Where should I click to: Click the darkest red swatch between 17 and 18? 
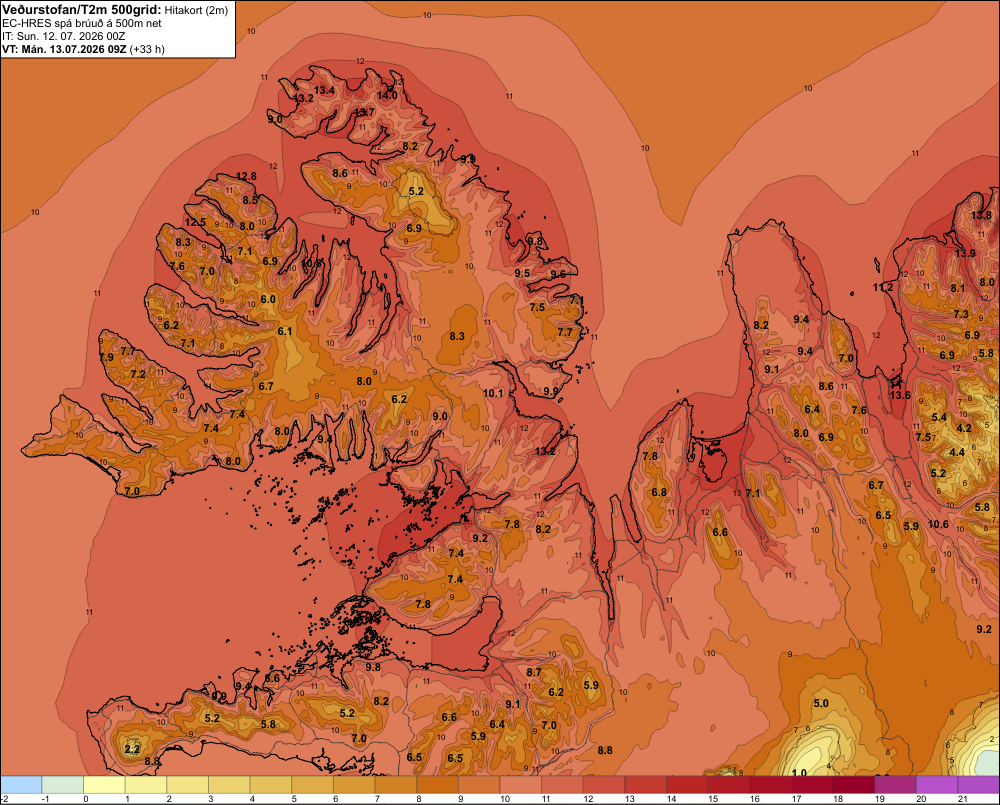click(812, 784)
